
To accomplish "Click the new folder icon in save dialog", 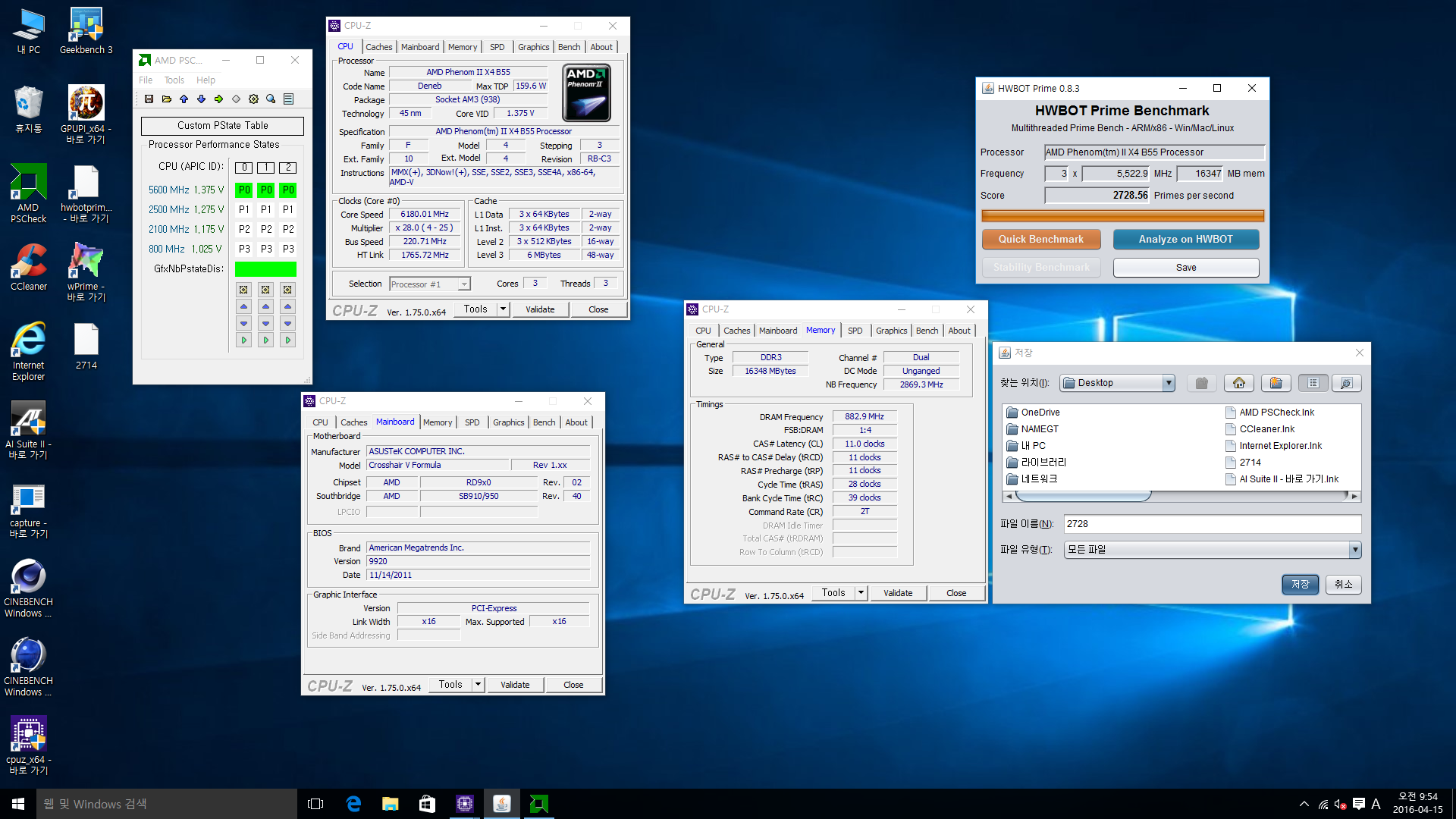I will point(1276,383).
